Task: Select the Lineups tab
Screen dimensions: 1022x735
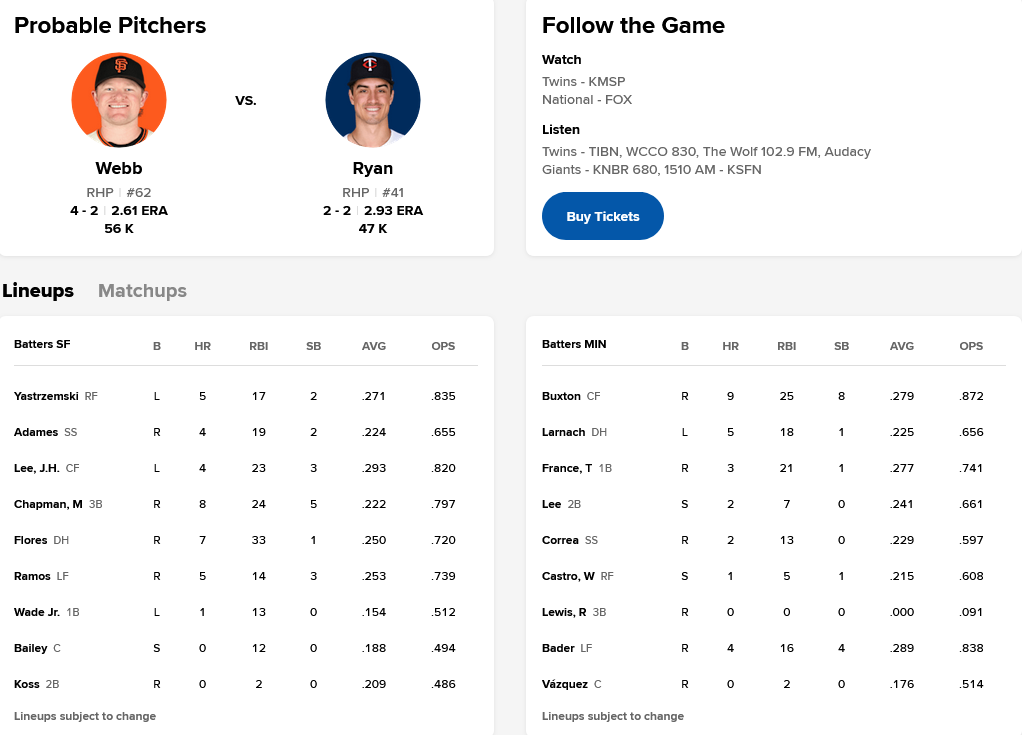Action: click(38, 291)
